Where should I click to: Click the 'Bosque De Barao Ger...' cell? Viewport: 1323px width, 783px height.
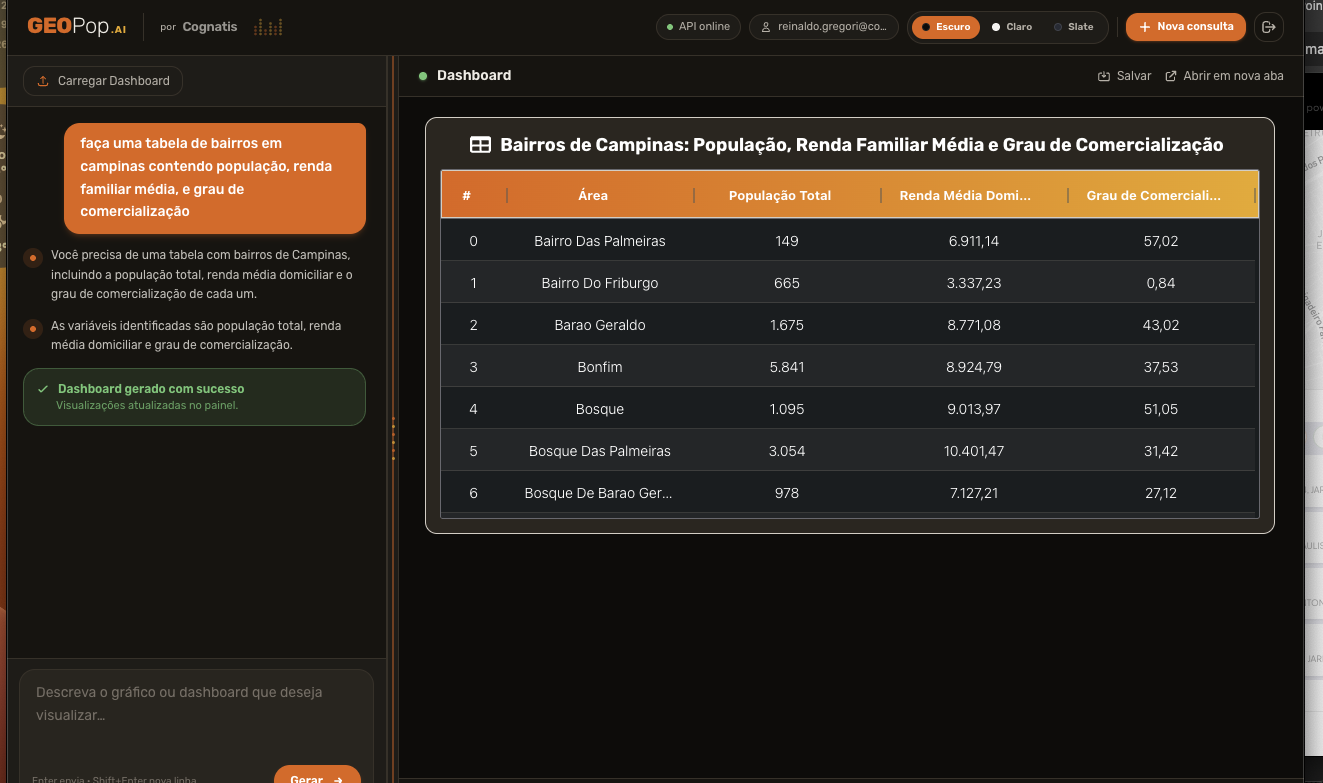(600, 493)
